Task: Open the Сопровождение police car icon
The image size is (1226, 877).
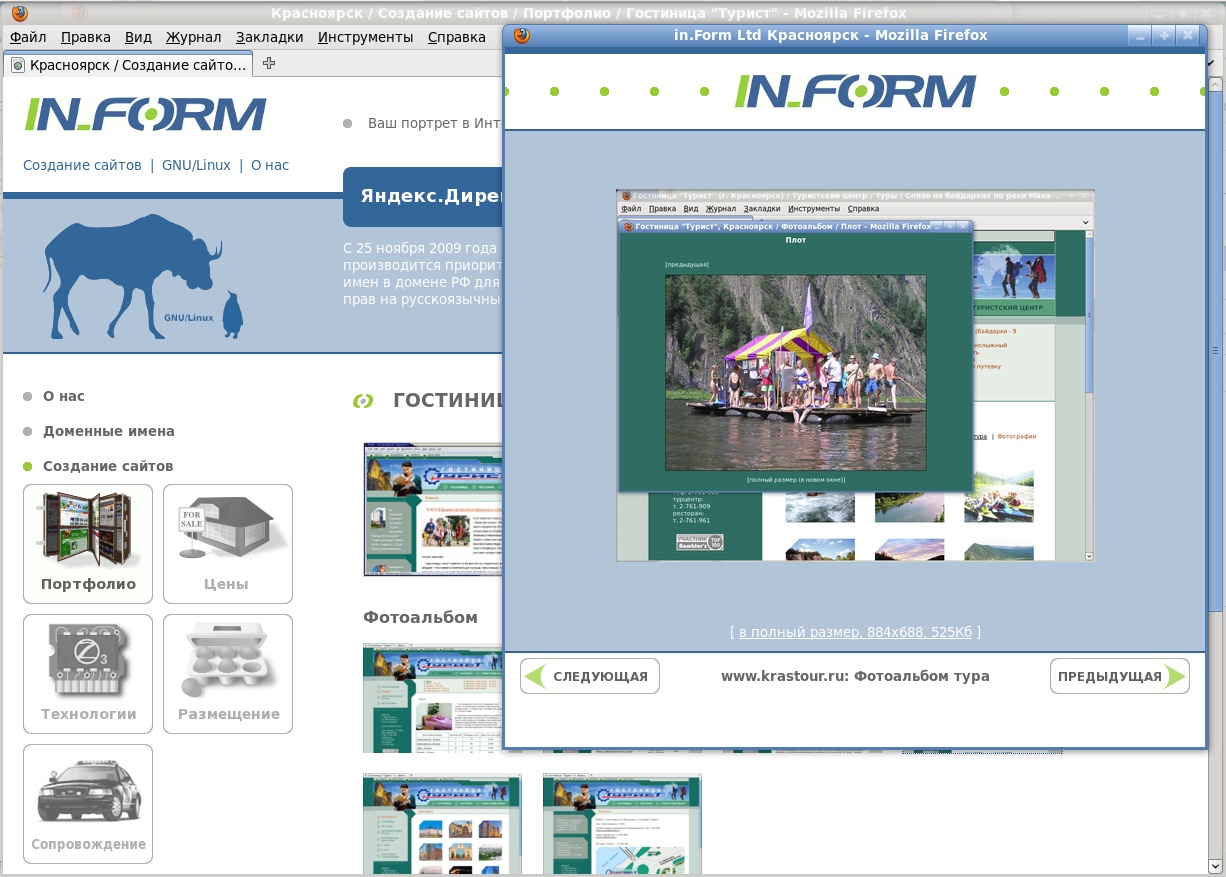Action: point(88,803)
